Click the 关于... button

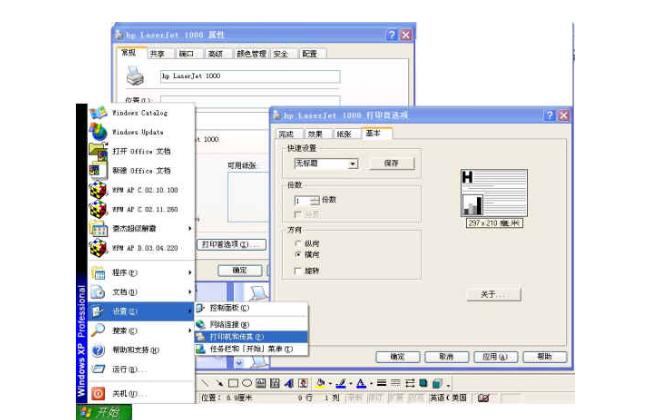pyautogui.click(x=494, y=295)
